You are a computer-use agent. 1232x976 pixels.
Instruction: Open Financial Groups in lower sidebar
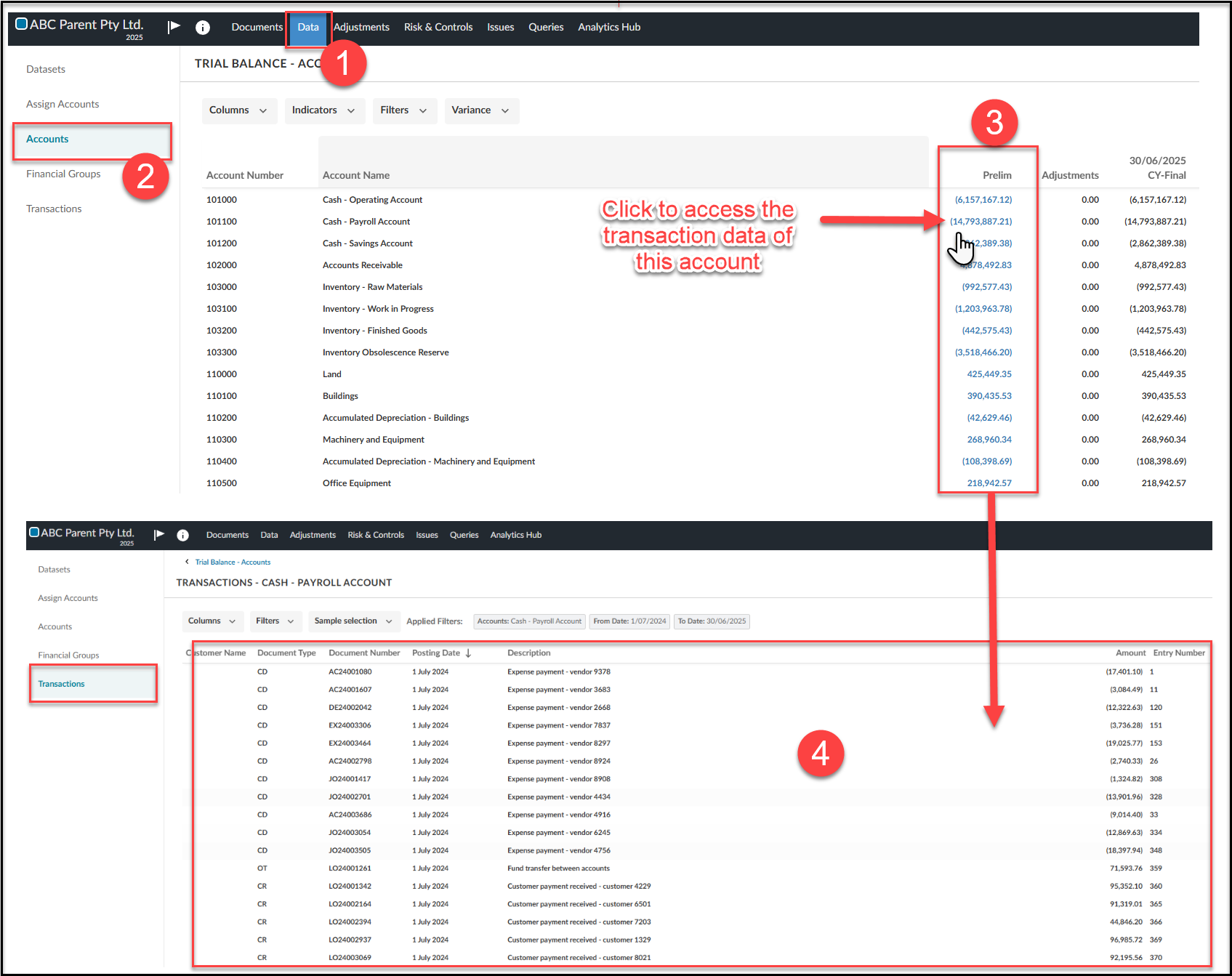(68, 656)
